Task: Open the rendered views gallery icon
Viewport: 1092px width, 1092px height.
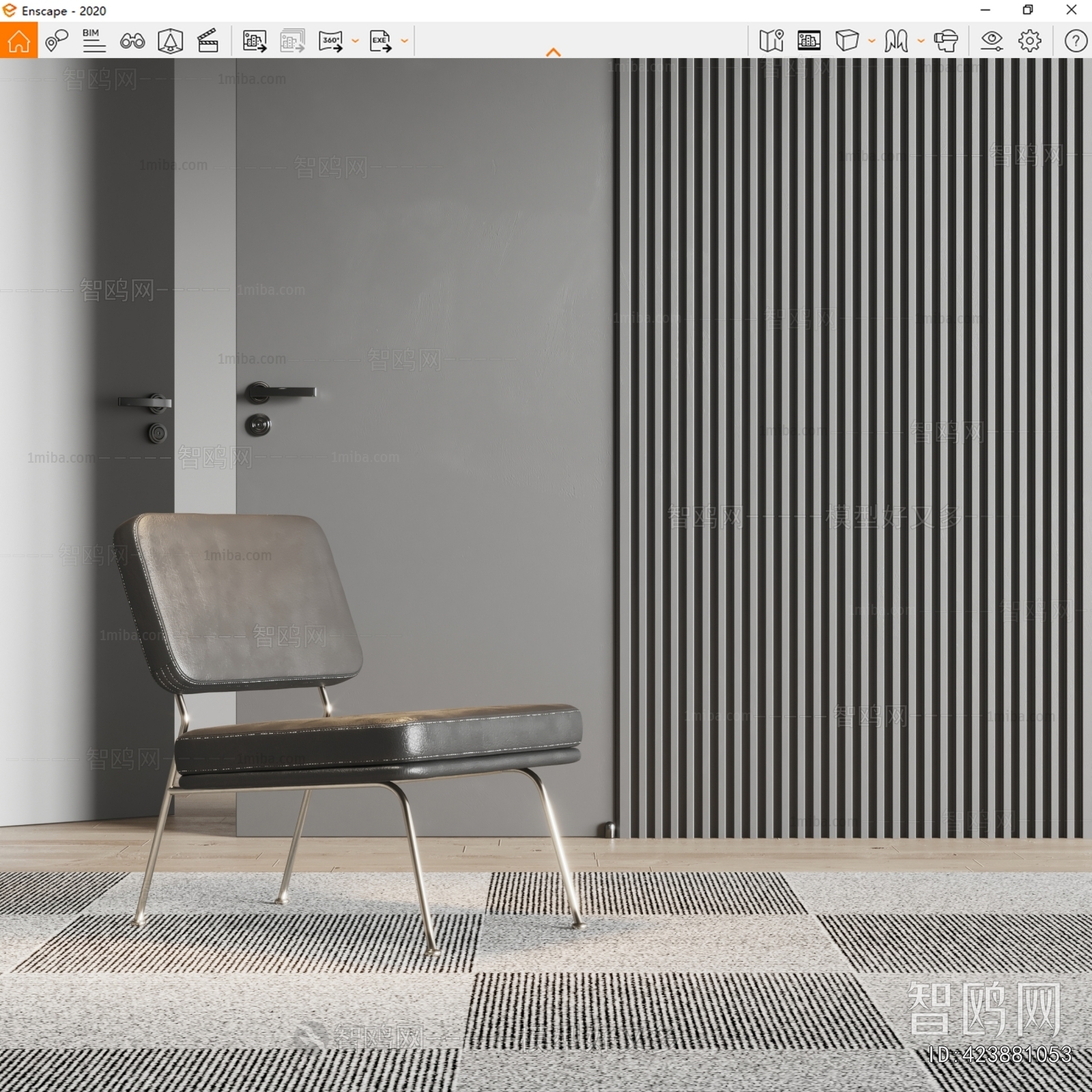Action: coord(809,41)
